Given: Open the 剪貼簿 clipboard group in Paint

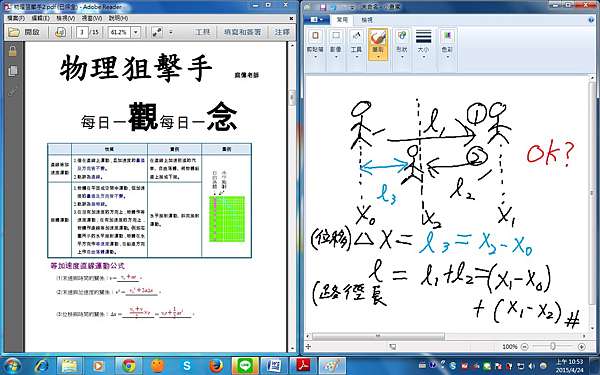Looking at the screenshot, I should [x=315, y=44].
